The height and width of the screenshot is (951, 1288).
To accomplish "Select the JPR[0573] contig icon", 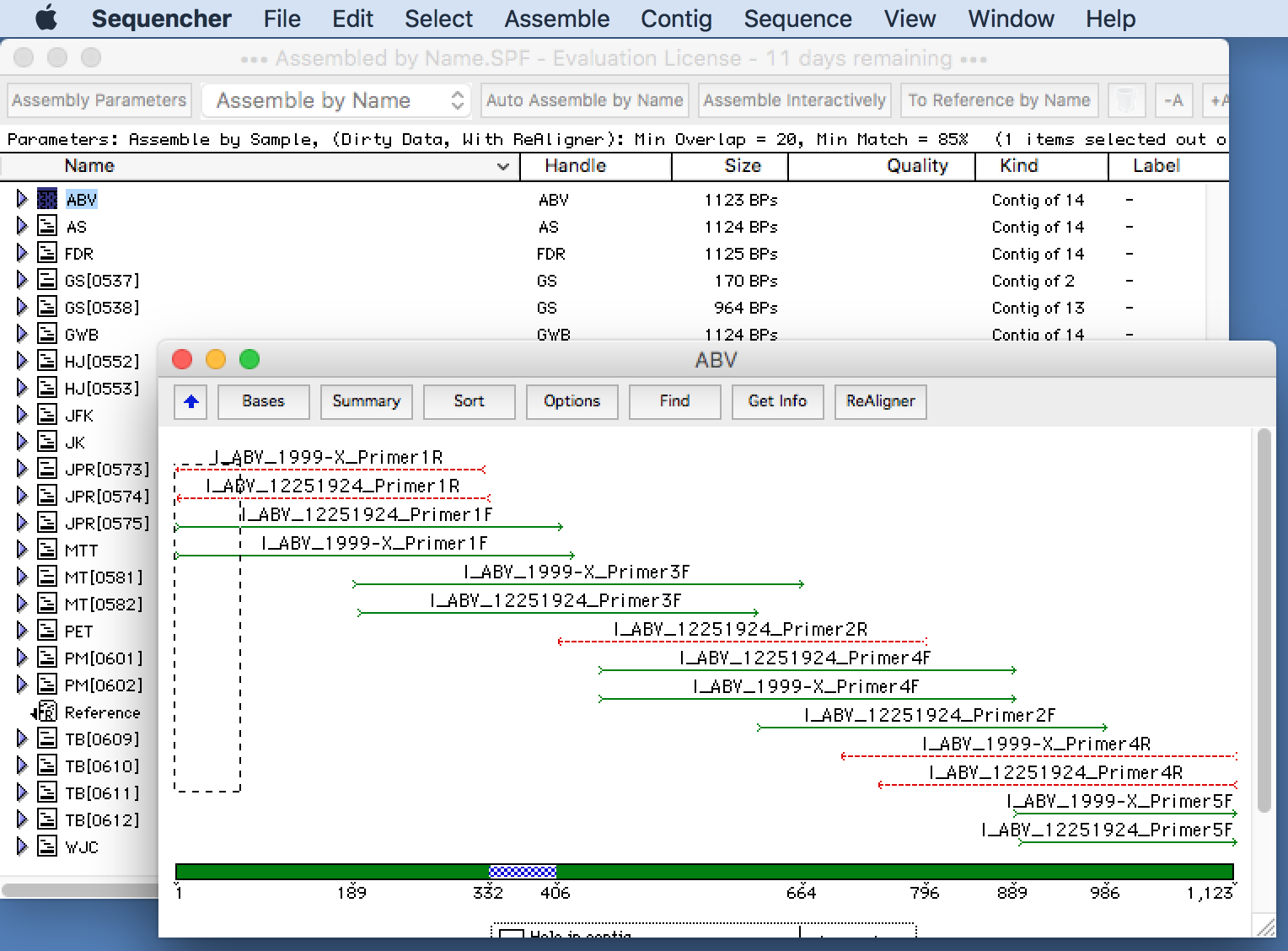I will 47,469.
